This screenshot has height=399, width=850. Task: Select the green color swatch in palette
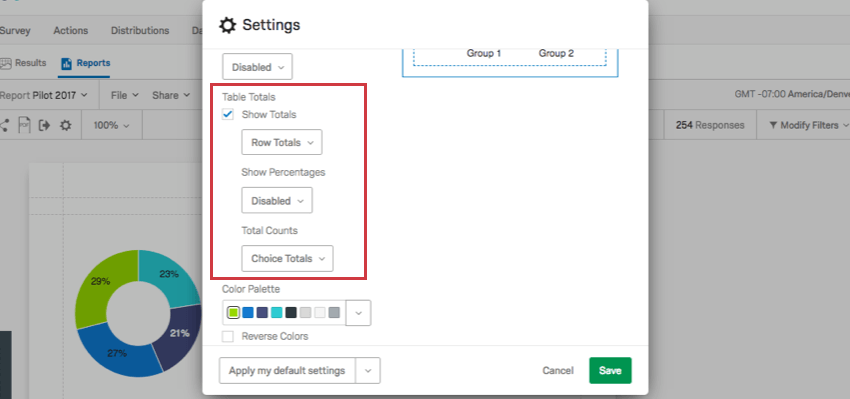pyautogui.click(x=233, y=313)
